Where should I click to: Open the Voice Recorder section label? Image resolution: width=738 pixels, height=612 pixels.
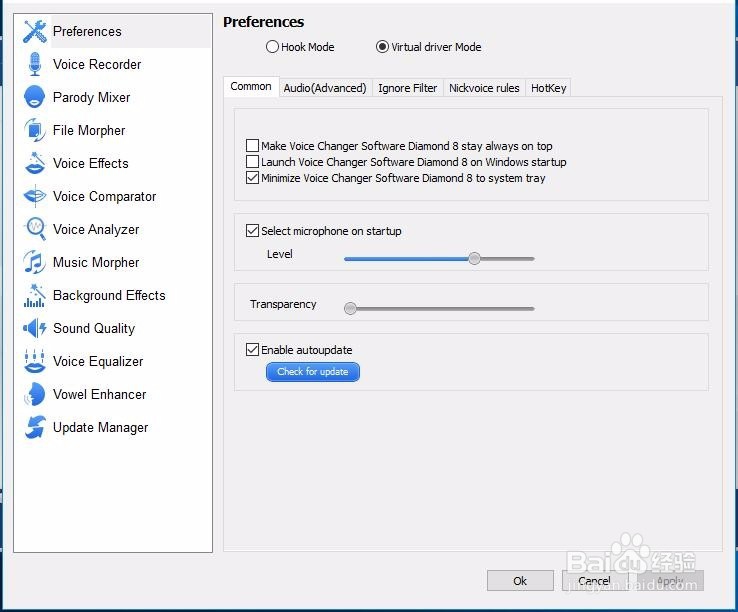[x=97, y=64]
